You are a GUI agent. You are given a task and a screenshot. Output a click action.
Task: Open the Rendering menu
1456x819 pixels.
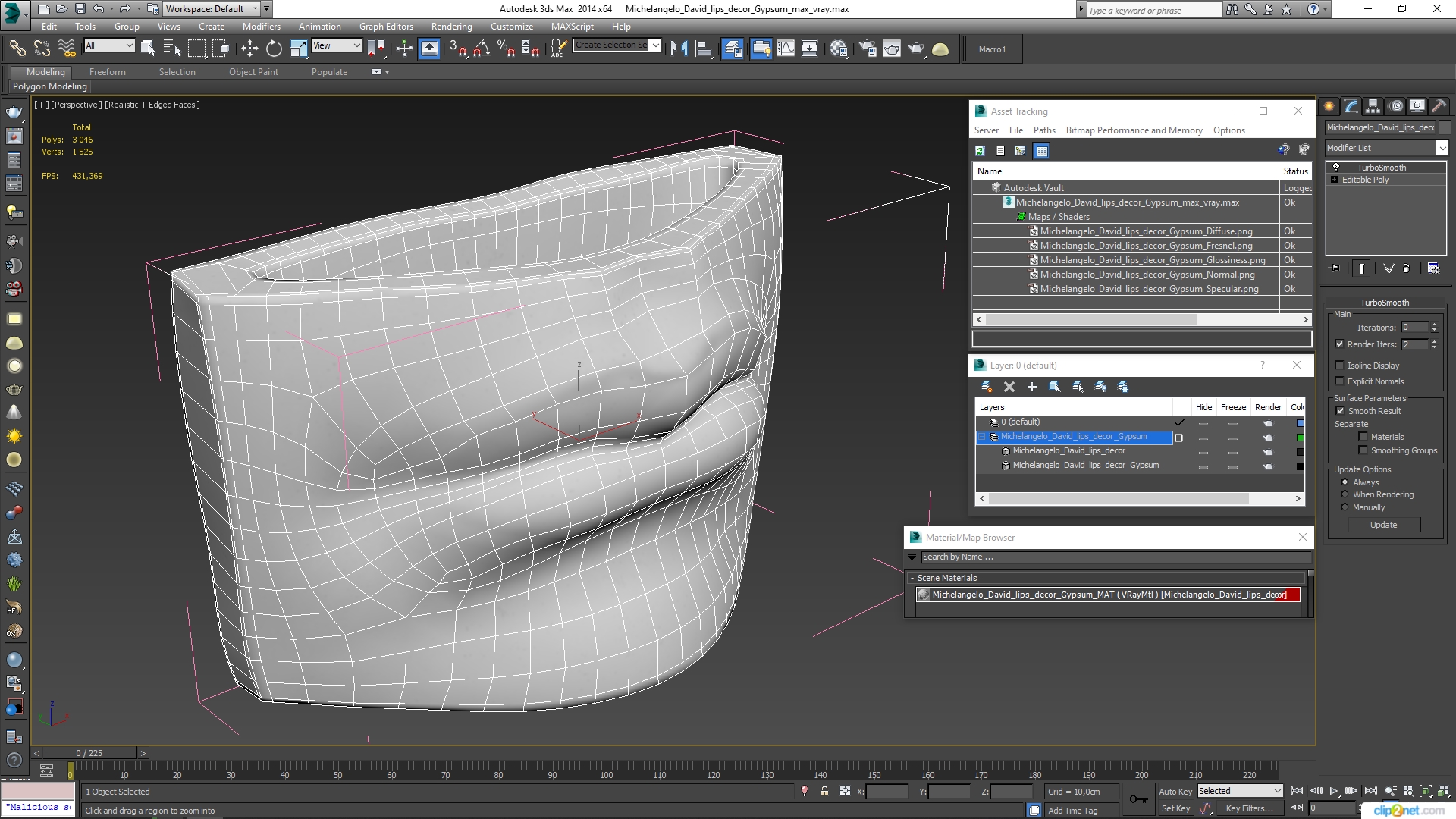point(451,26)
